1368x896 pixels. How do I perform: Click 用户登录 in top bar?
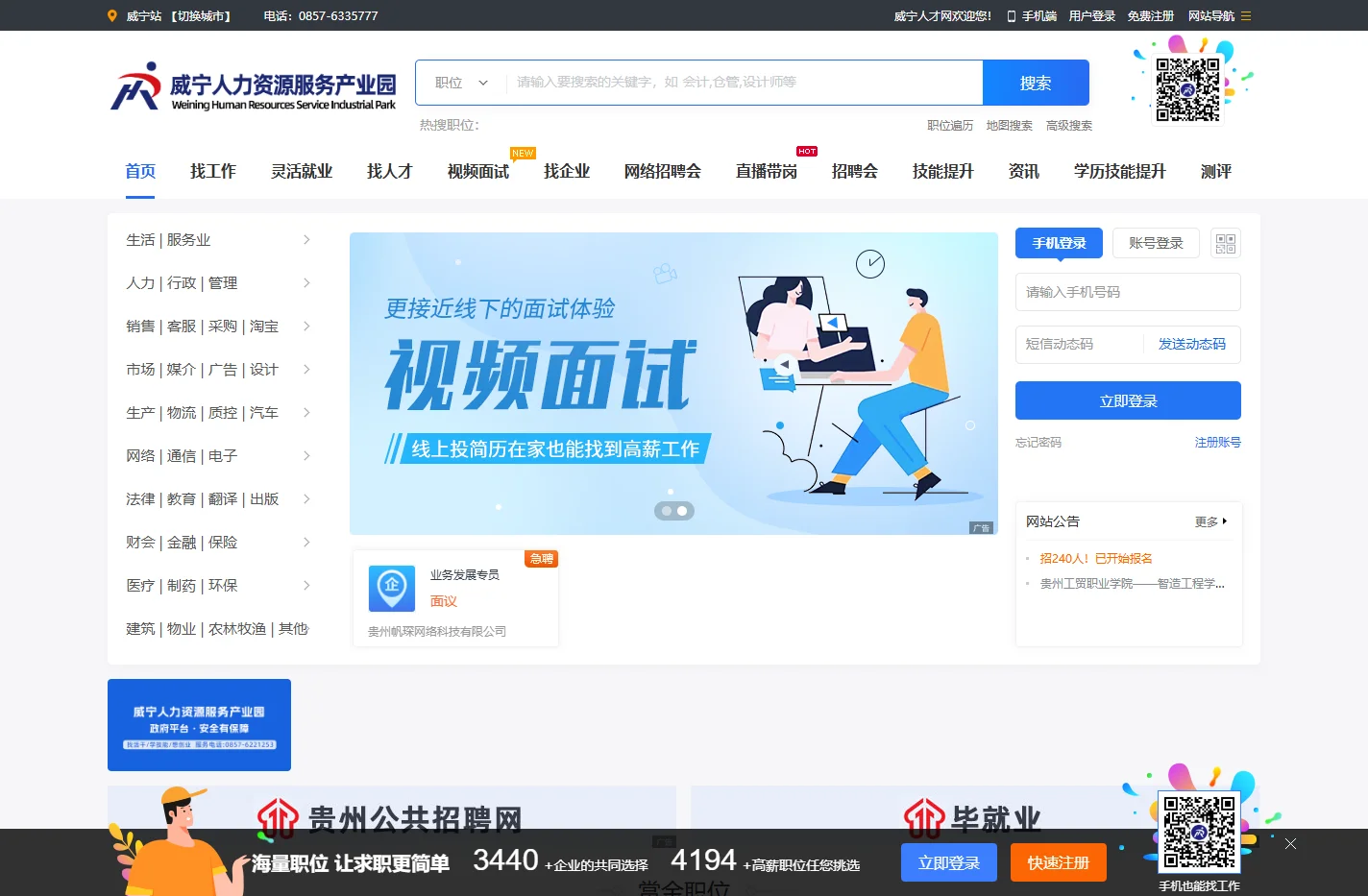pyautogui.click(x=1092, y=16)
